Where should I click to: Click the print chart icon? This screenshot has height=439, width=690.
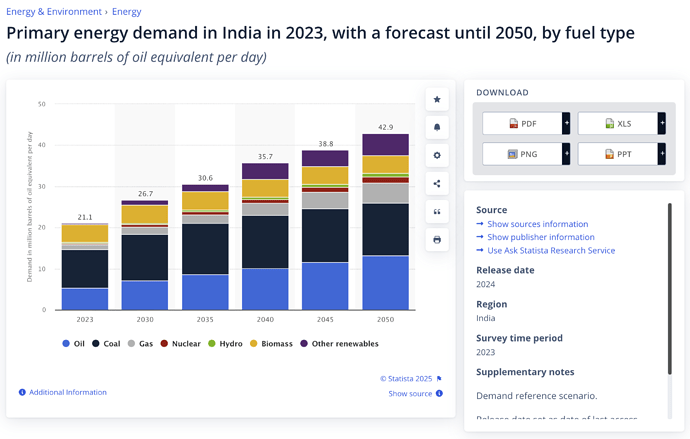[437, 240]
